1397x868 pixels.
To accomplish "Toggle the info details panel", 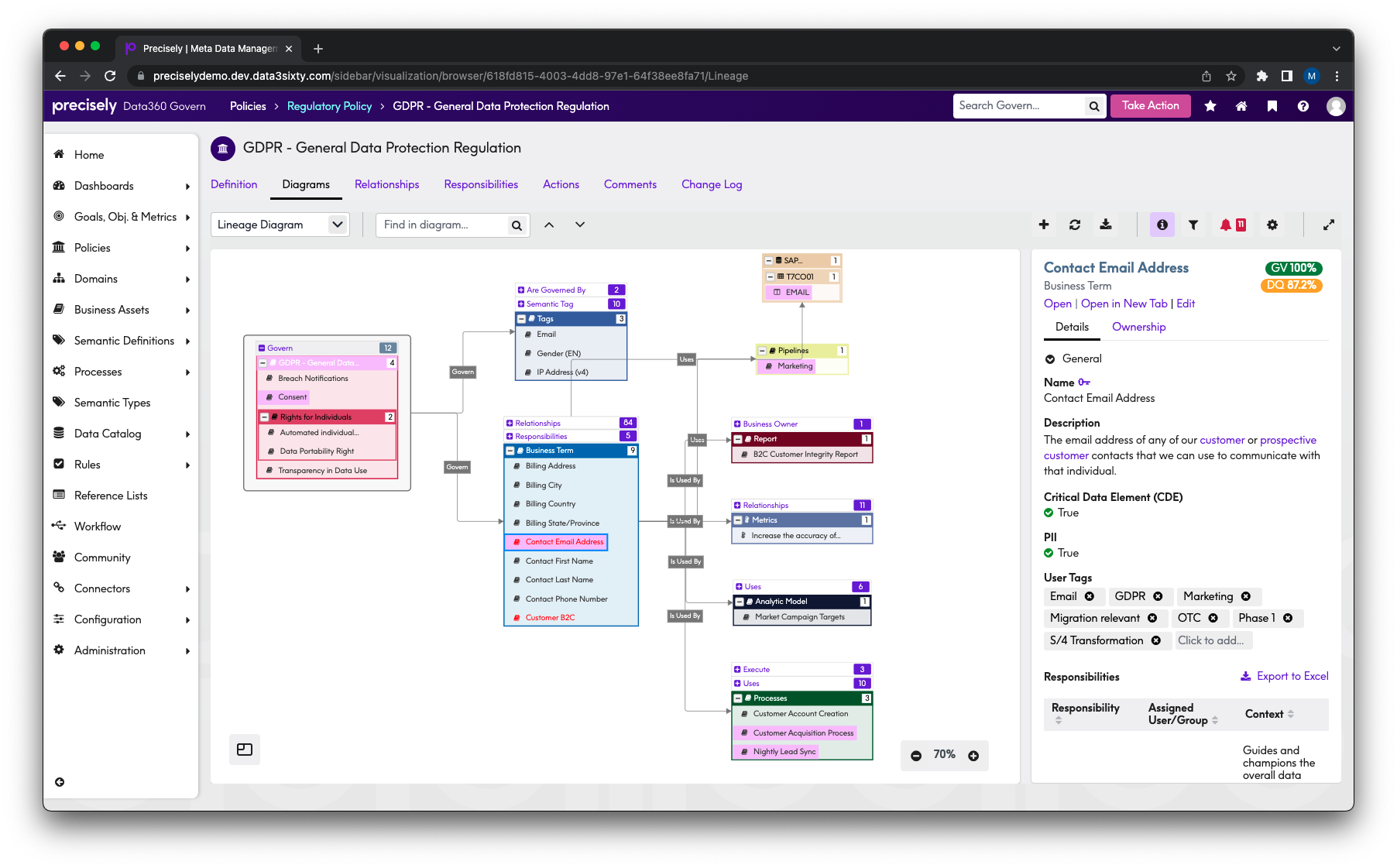I will pyautogui.click(x=1162, y=225).
